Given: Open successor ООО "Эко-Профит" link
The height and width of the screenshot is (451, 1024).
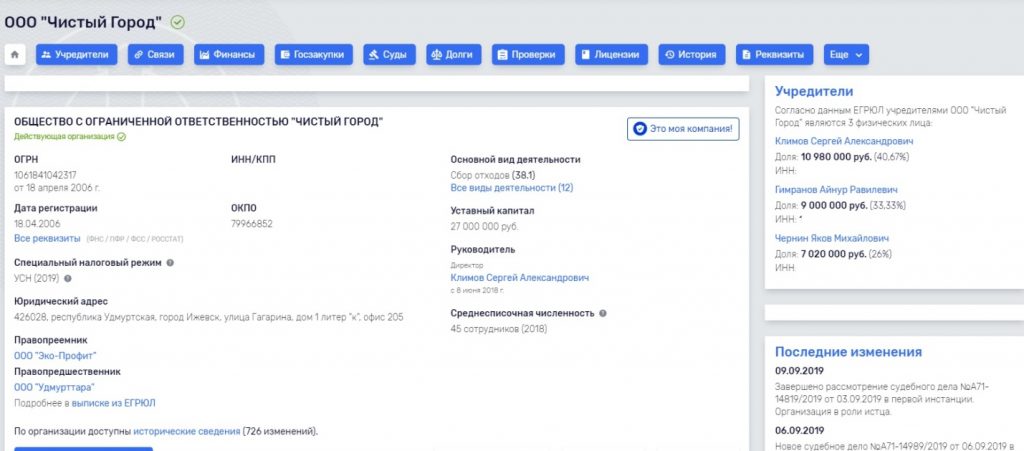Looking at the screenshot, I should [x=55, y=355].
